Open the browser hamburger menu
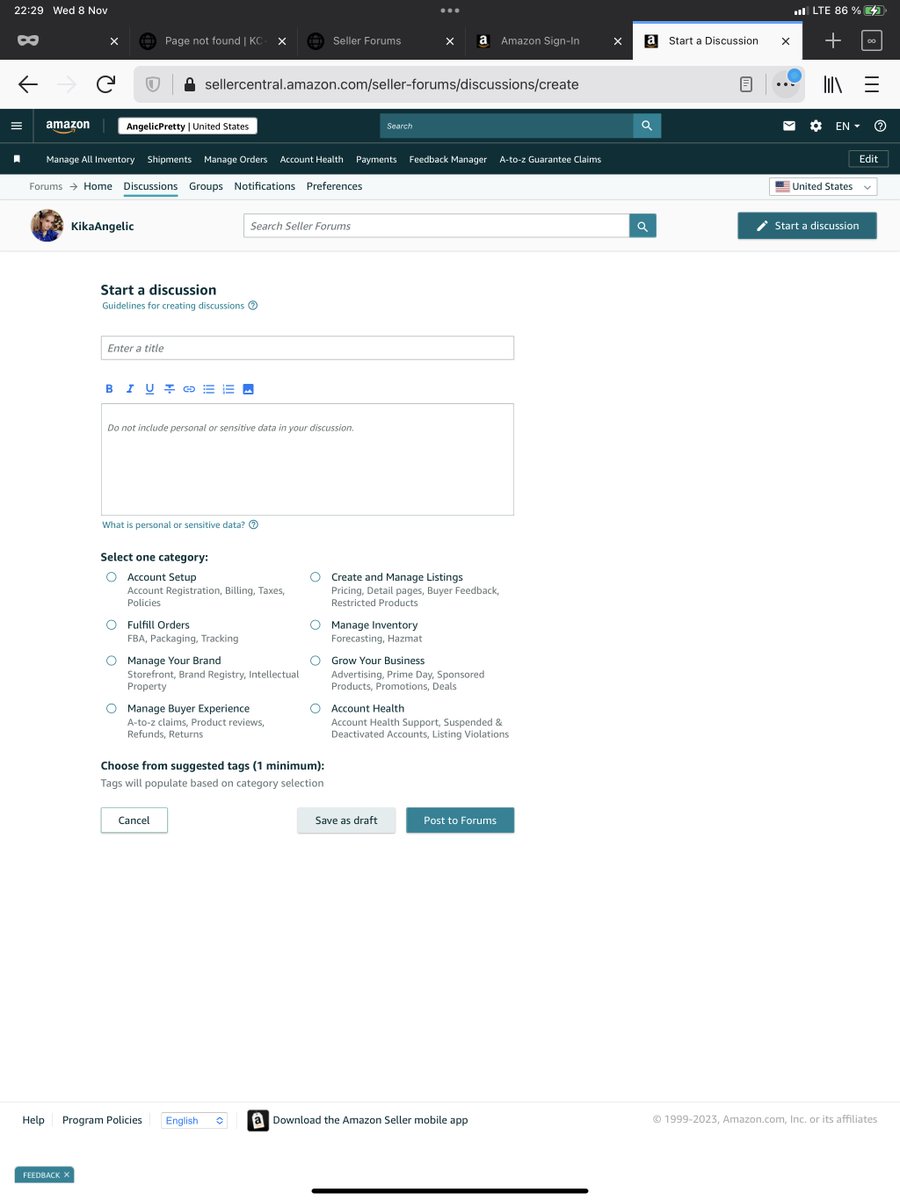The width and height of the screenshot is (900, 1200). [872, 85]
